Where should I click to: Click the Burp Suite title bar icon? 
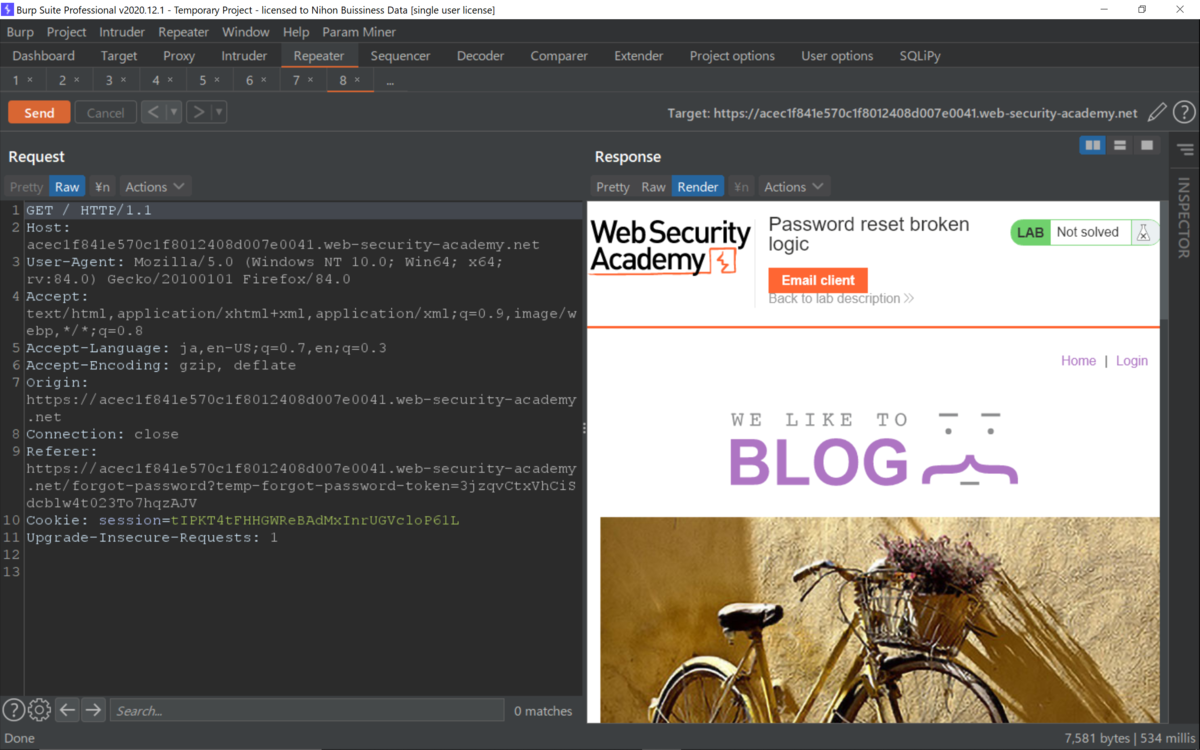click(8, 10)
